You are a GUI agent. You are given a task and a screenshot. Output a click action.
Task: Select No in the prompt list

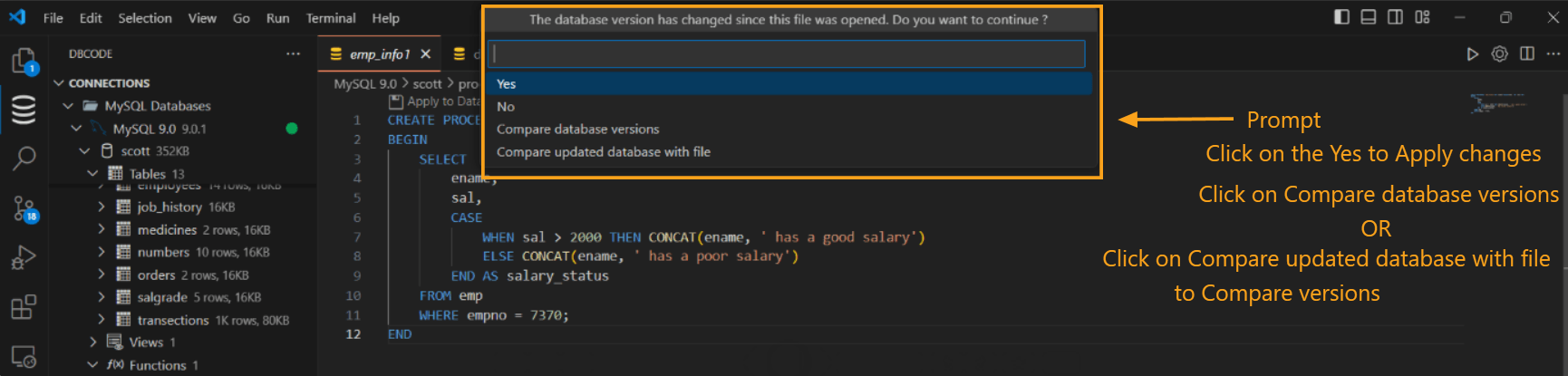(x=789, y=106)
